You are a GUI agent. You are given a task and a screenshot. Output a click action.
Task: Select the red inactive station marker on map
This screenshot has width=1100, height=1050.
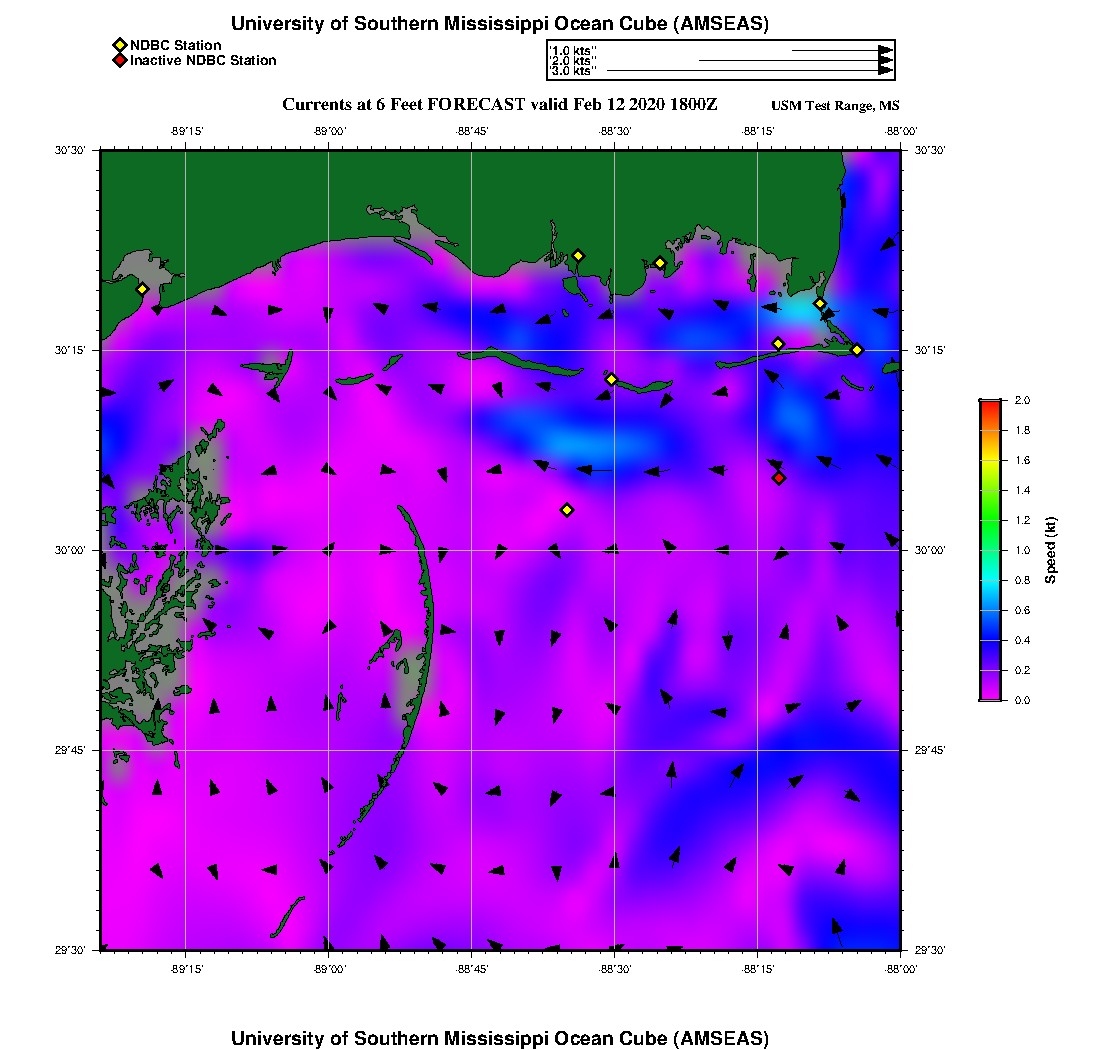pos(779,478)
